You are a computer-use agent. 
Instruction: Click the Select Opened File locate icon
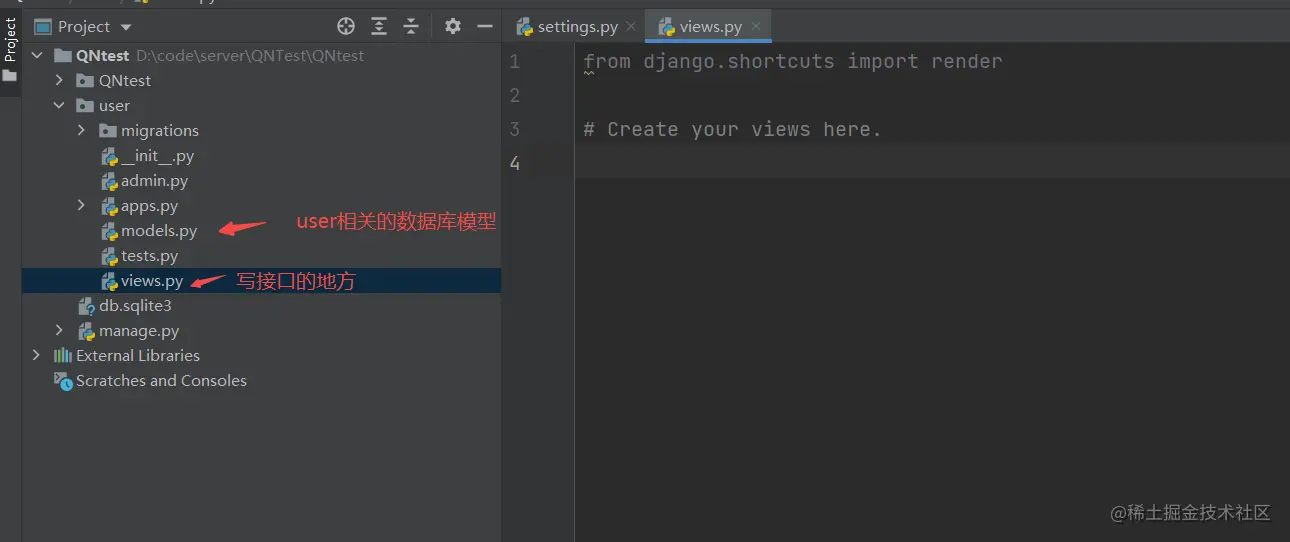tap(346, 26)
